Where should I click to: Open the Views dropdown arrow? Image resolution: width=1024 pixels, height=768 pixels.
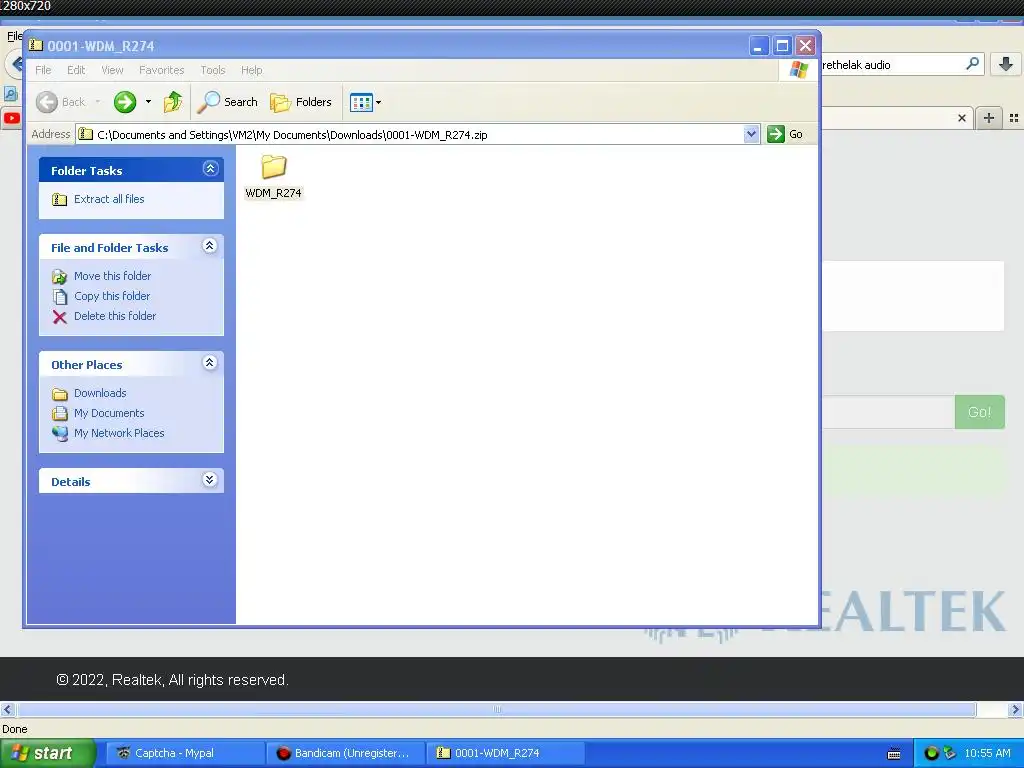tap(378, 103)
